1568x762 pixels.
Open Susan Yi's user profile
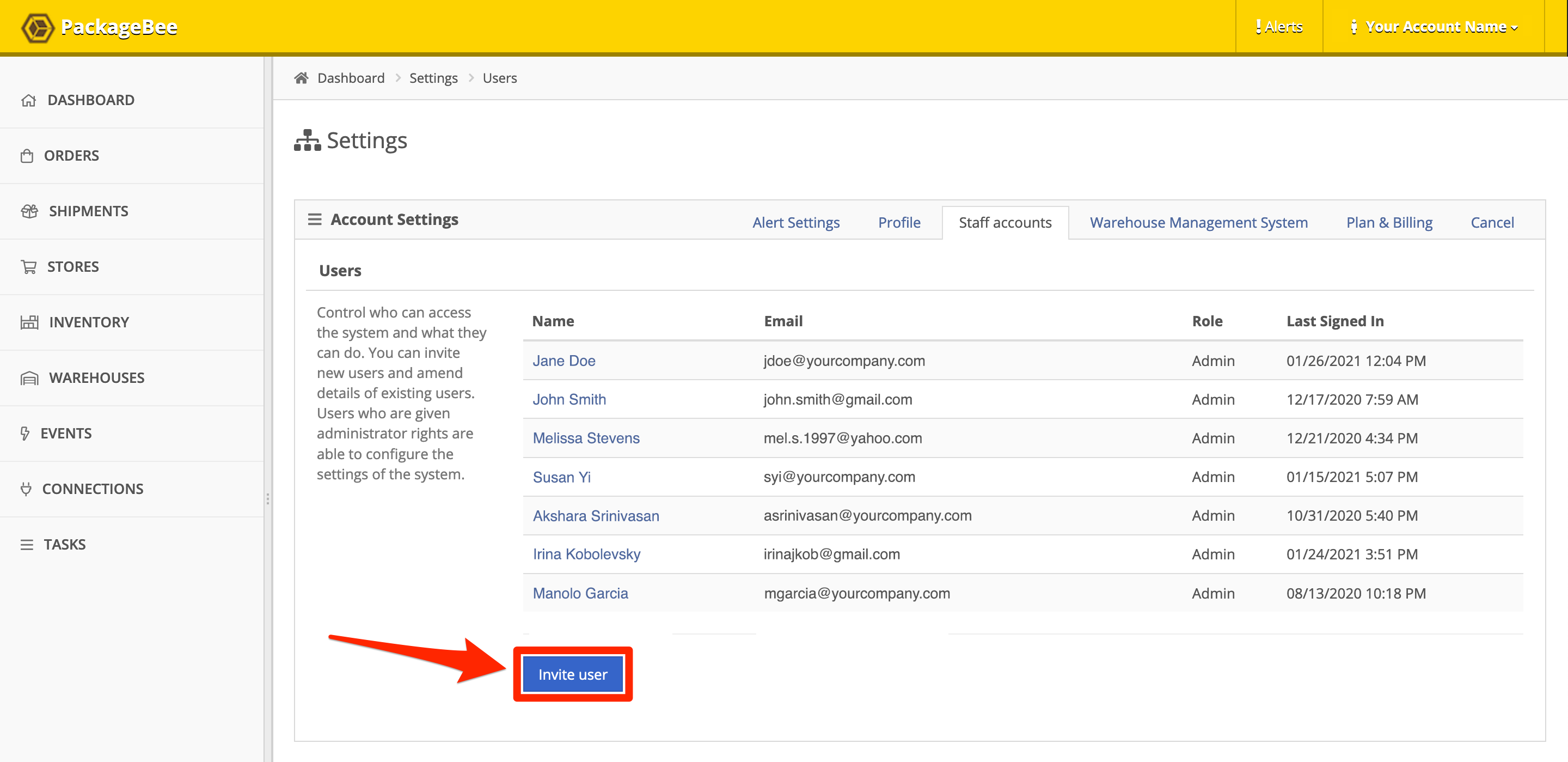click(561, 477)
